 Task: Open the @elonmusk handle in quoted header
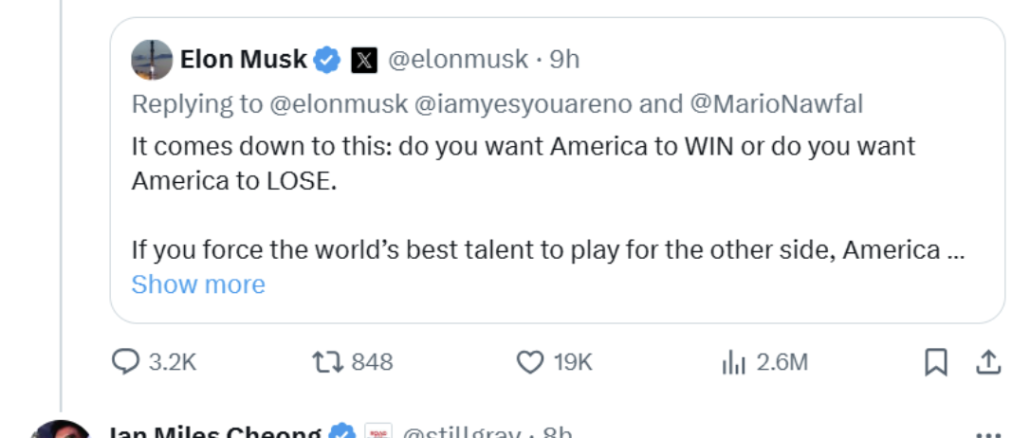(x=457, y=60)
